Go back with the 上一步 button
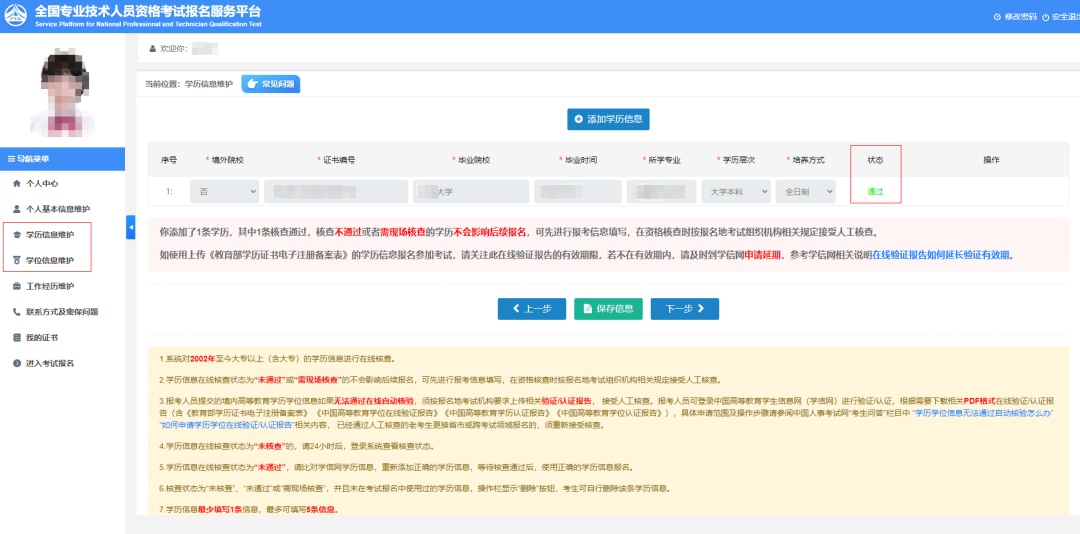This screenshot has height=534, width=1080. pyautogui.click(x=531, y=309)
